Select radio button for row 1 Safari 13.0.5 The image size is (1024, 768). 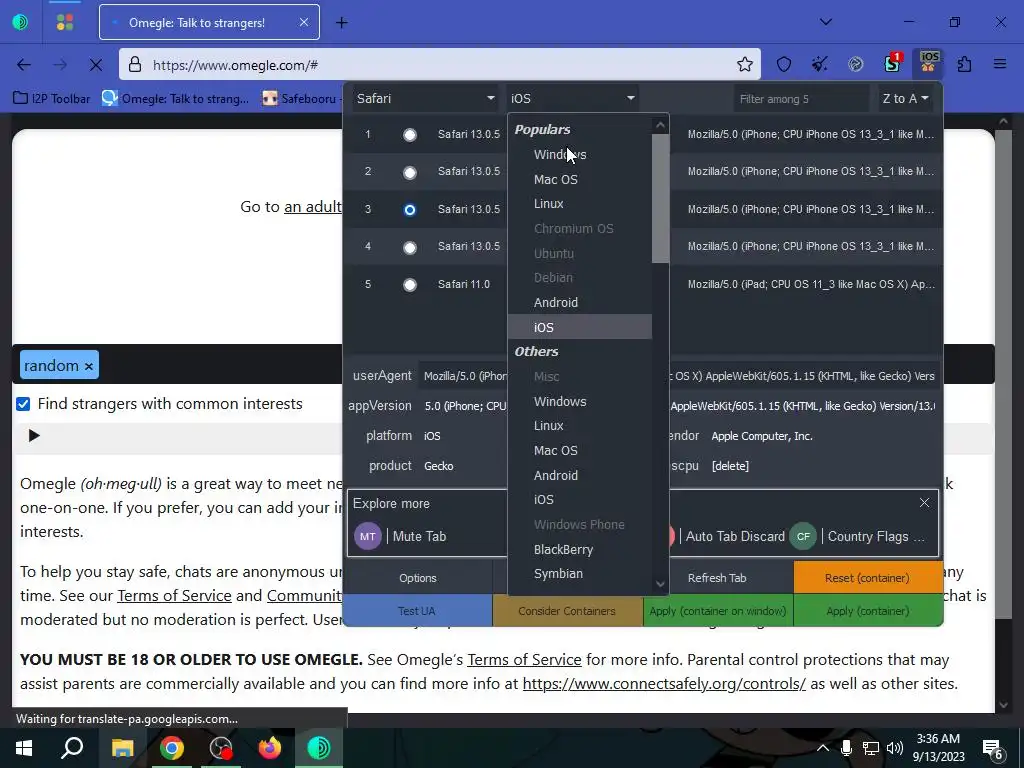(x=409, y=135)
